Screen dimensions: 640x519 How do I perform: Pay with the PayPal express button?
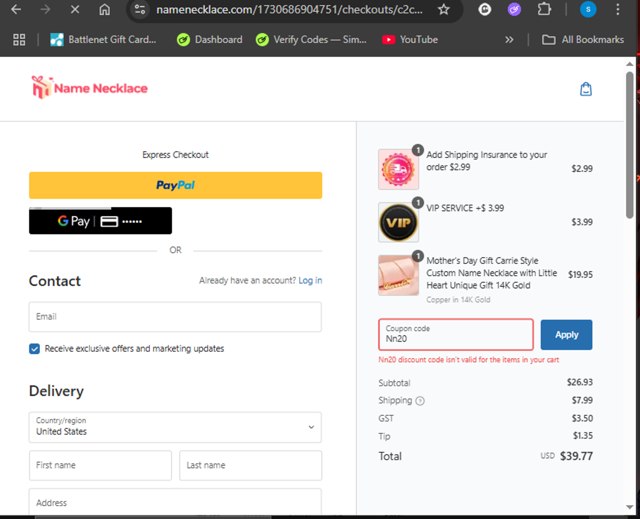point(176,185)
